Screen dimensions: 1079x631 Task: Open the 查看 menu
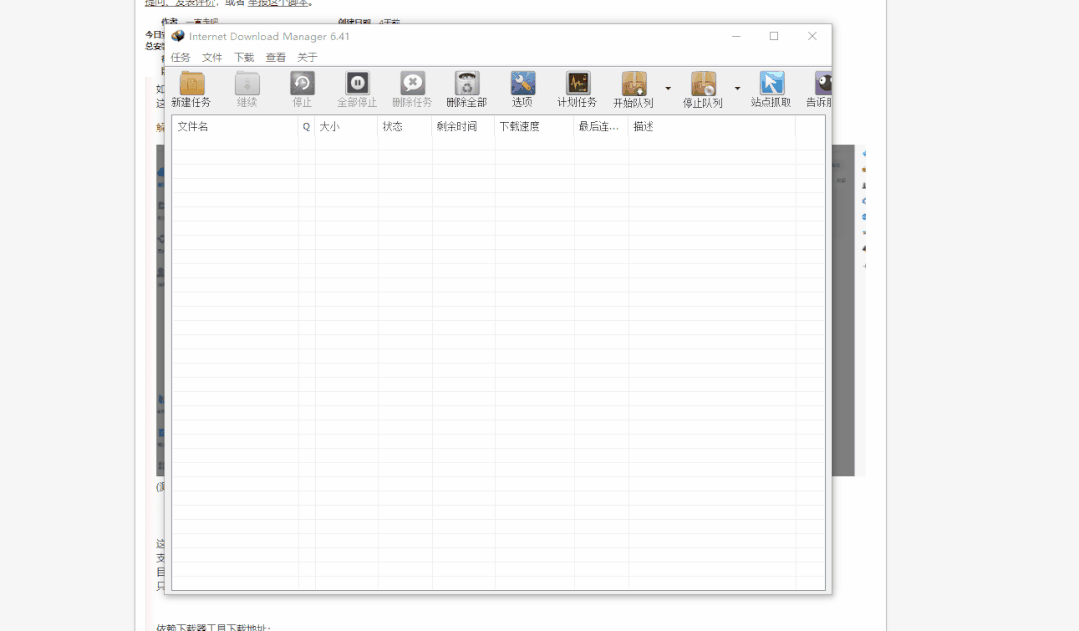275,57
